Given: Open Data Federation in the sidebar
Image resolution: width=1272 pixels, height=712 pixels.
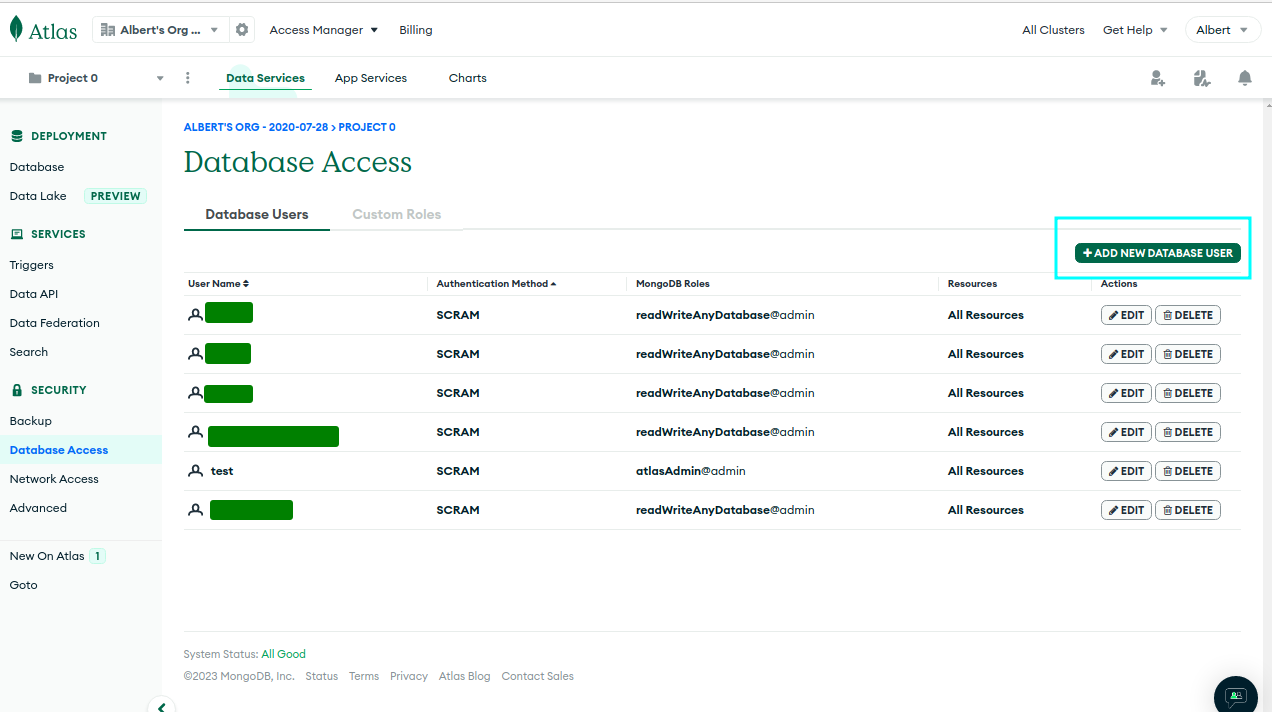Looking at the screenshot, I should [55, 323].
